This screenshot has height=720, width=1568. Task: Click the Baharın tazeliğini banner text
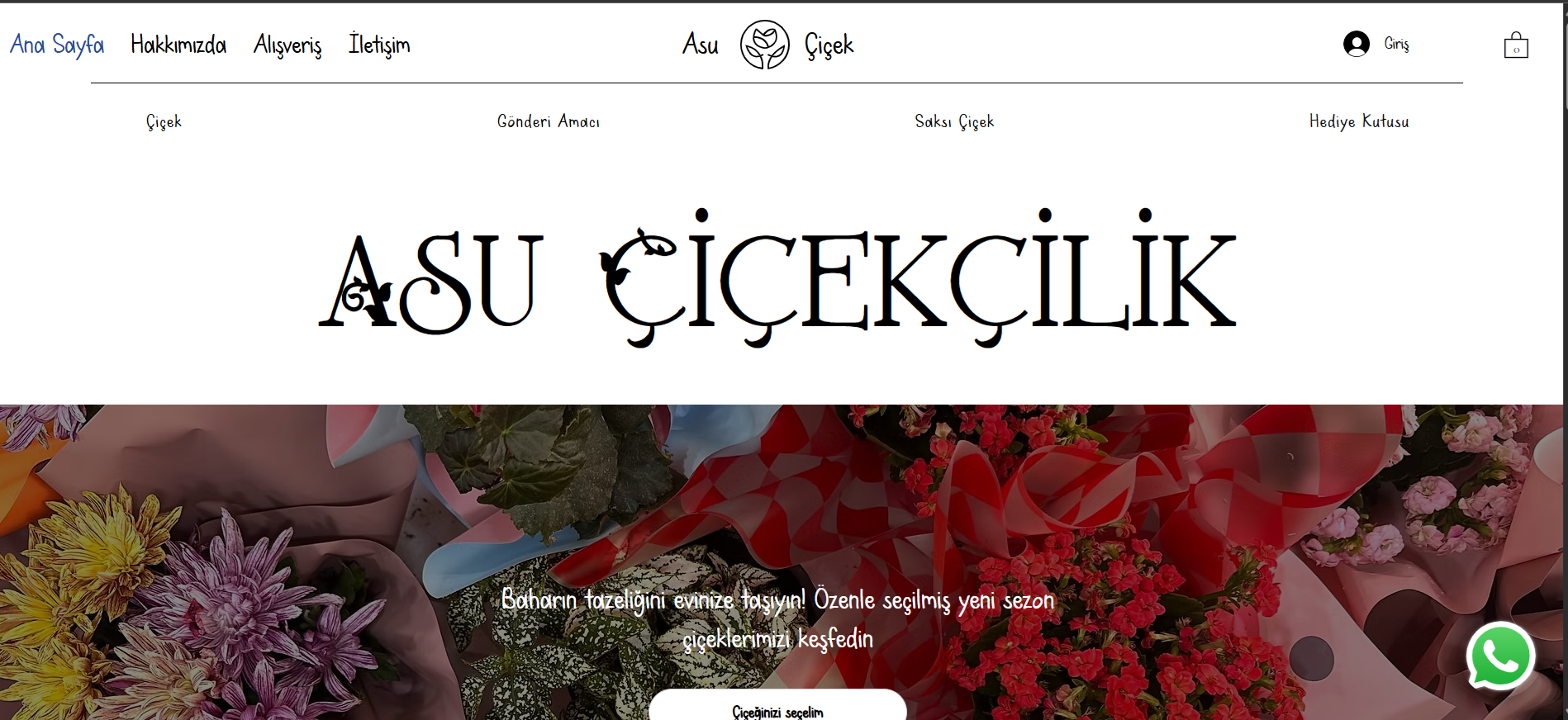(777, 618)
